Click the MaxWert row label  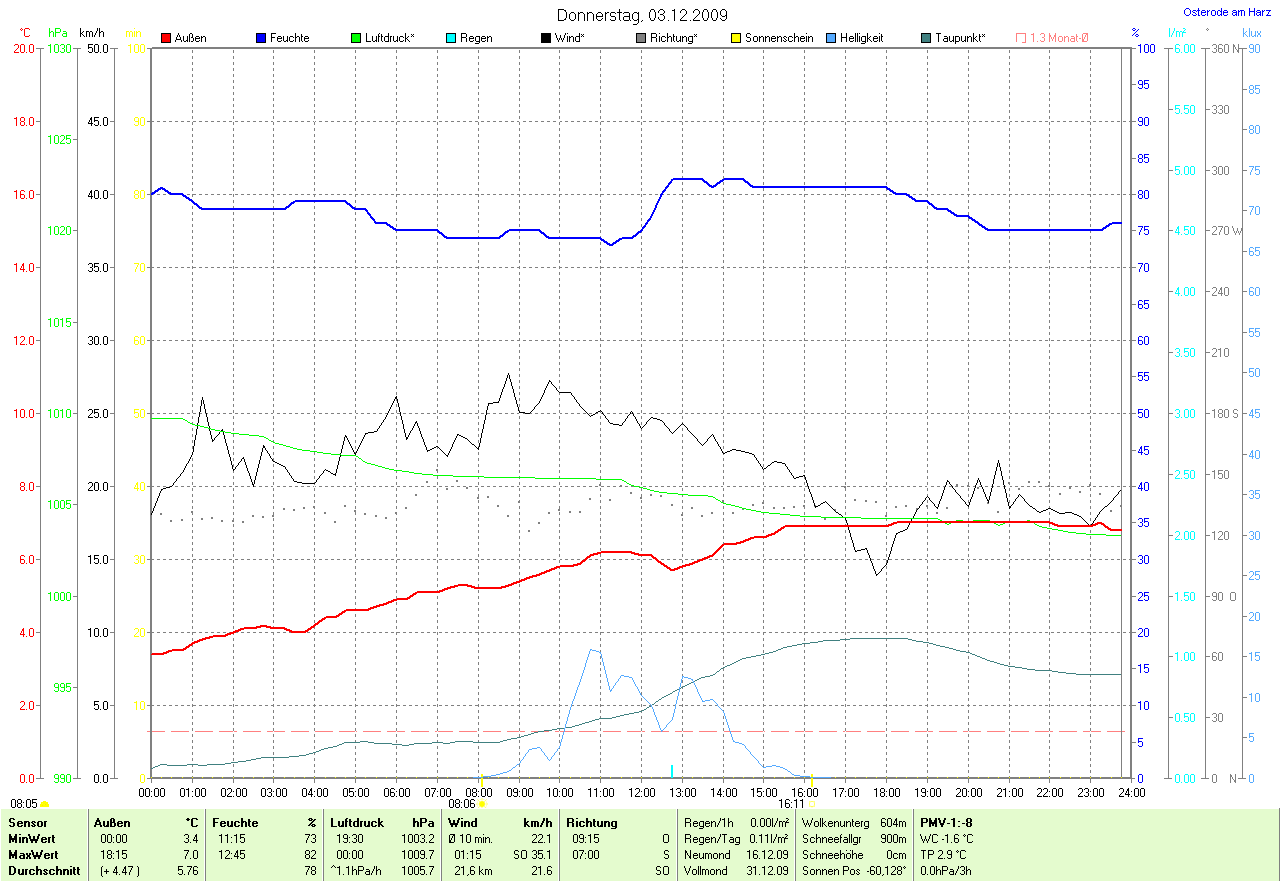[31, 855]
